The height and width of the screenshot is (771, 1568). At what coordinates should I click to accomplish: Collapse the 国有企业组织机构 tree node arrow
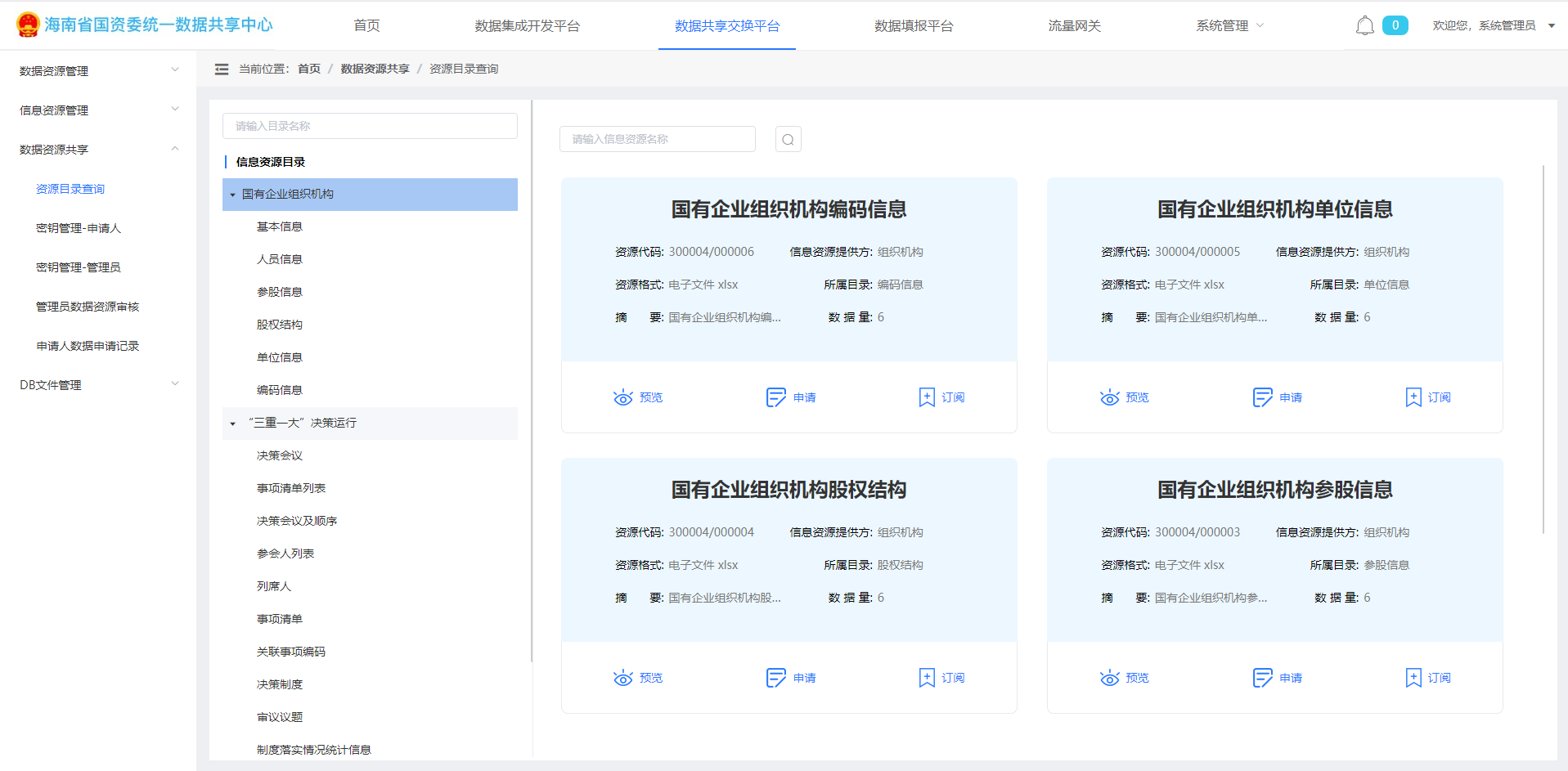(232, 195)
